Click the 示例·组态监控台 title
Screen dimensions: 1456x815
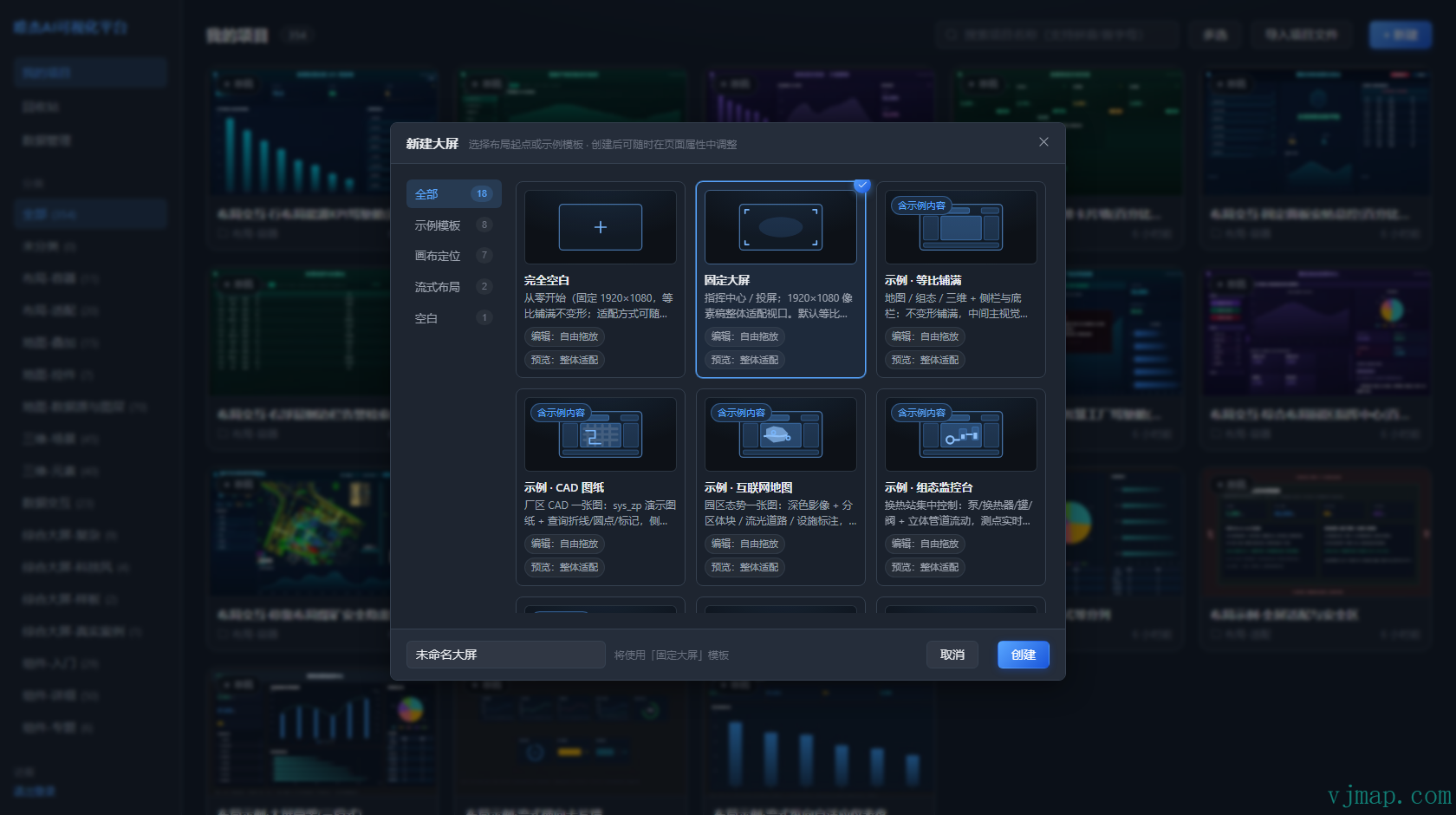929,487
